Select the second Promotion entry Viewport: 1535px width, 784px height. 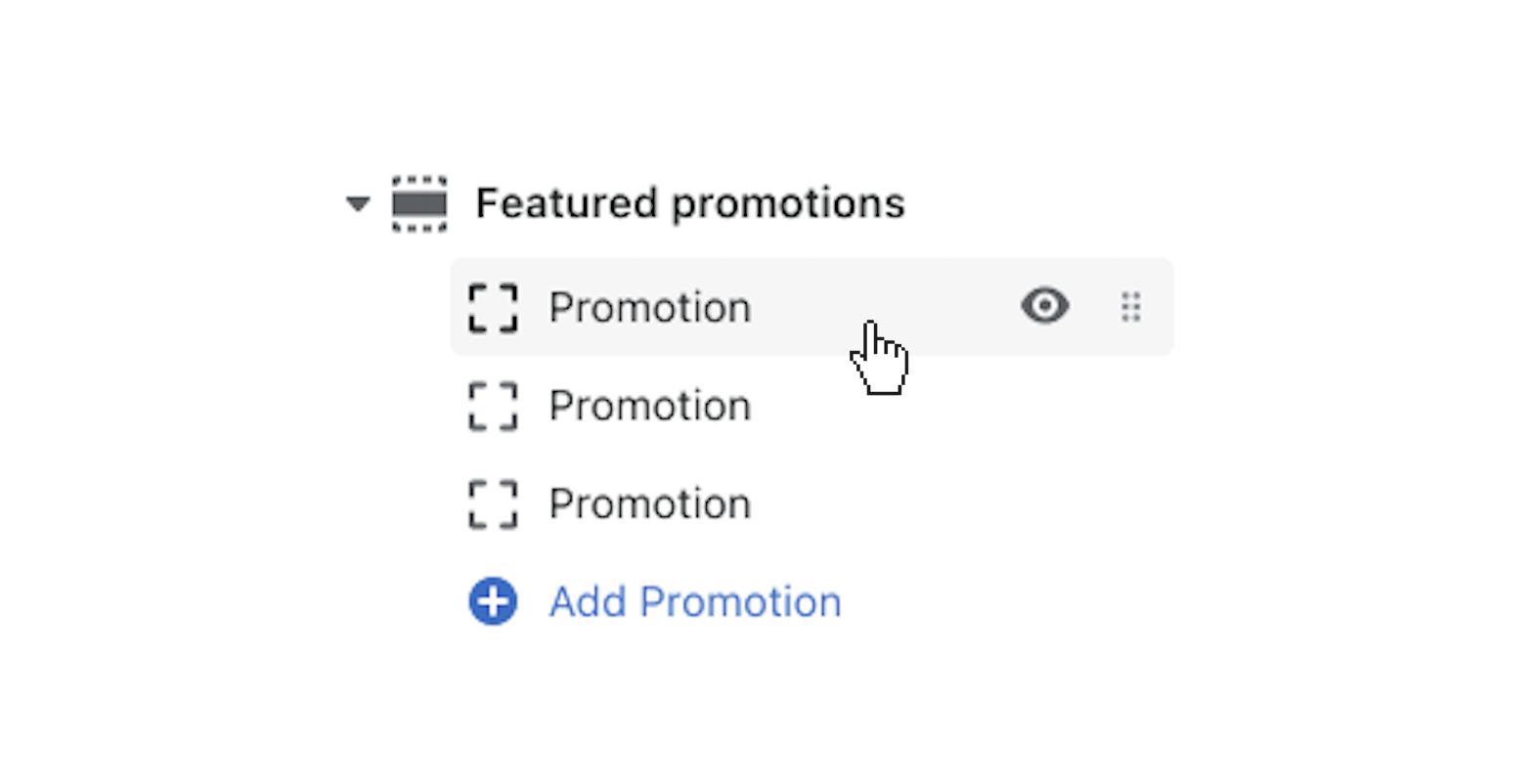tap(650, 407)
